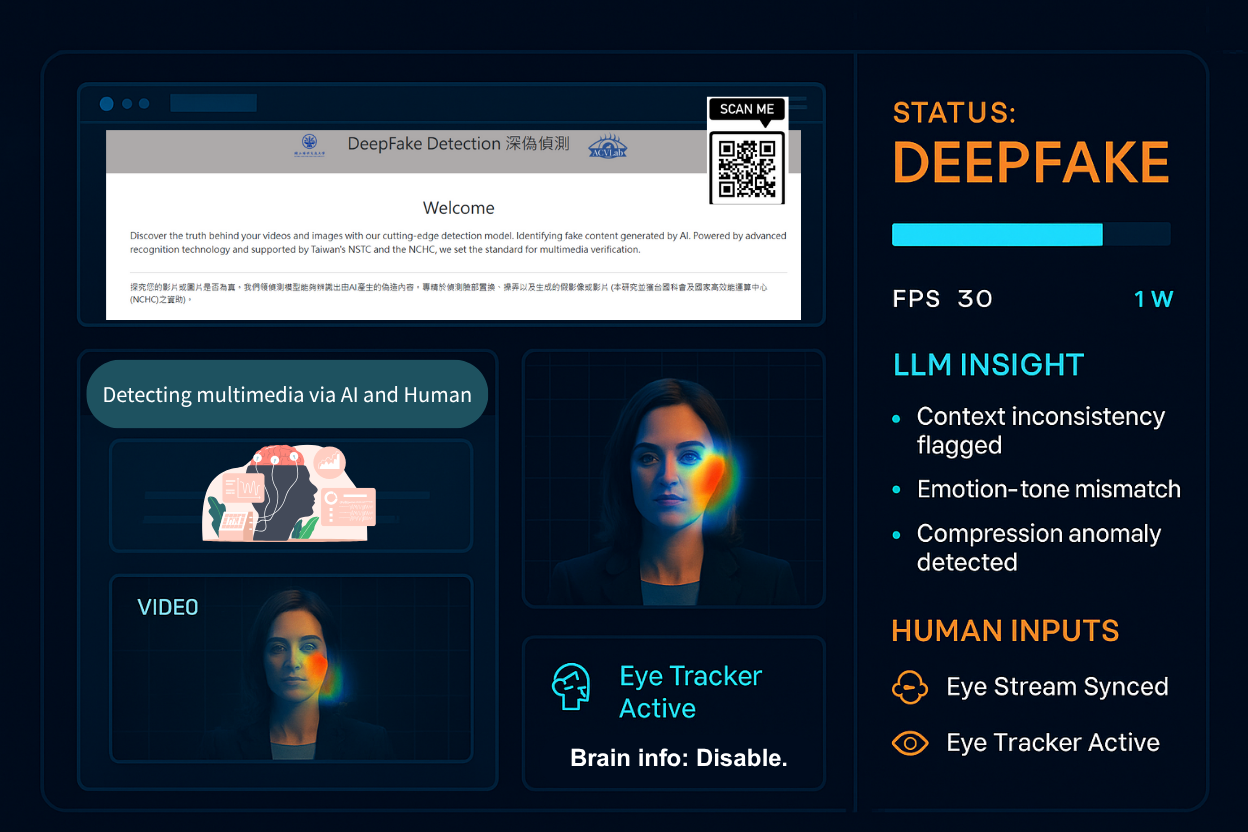Click the DeepFake Detection page title

(458, 144)
